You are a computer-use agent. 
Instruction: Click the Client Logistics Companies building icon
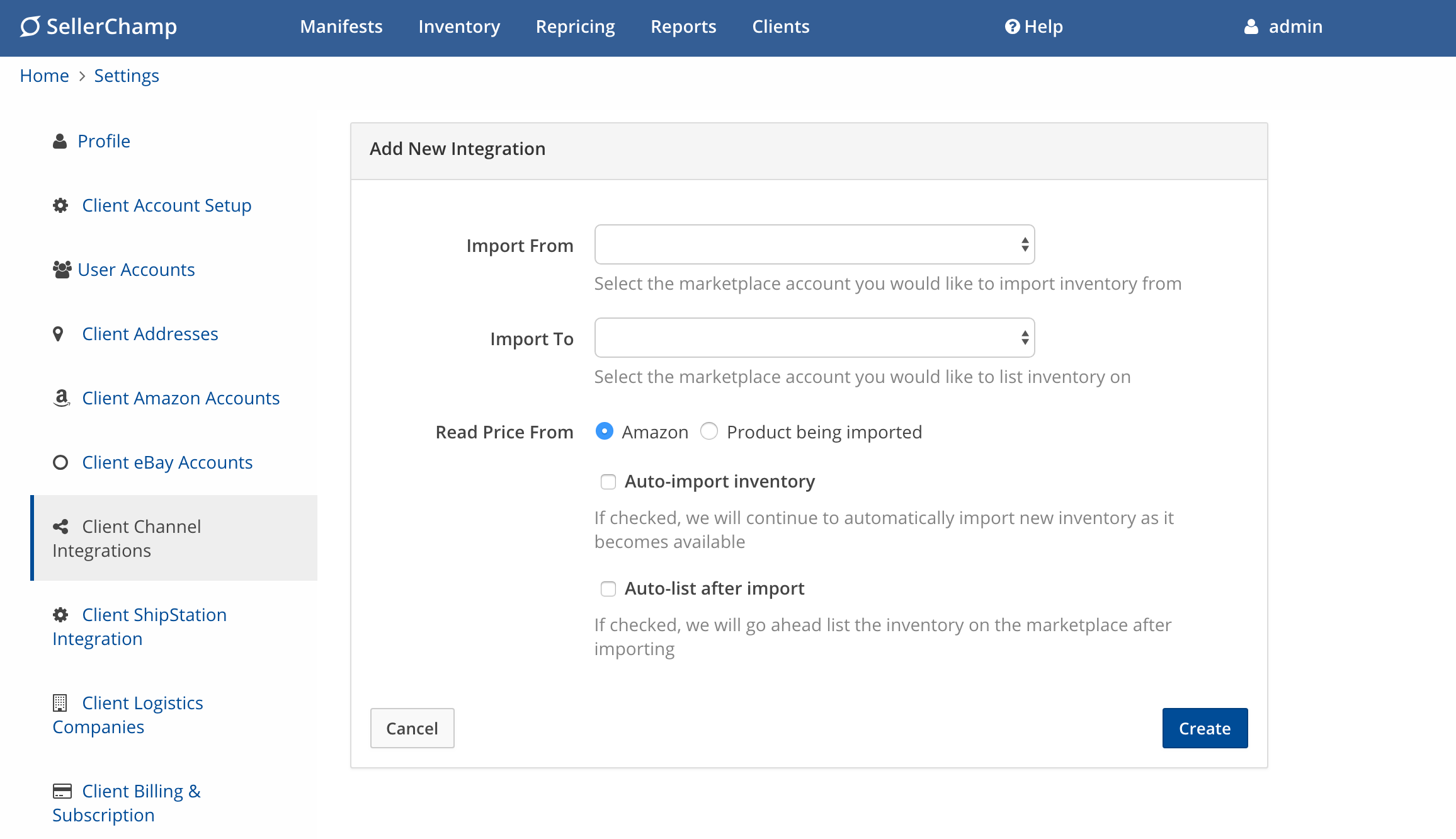[x=60, y=703]
